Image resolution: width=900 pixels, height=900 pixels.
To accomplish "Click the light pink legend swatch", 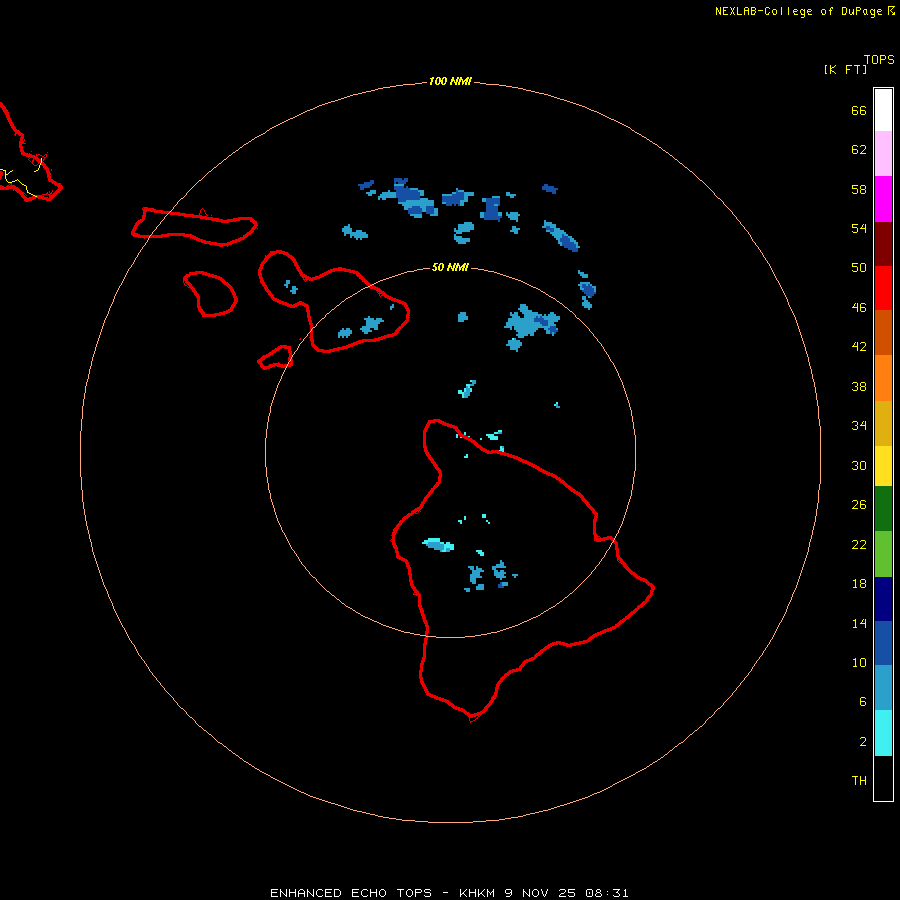I will pos(883,153).
